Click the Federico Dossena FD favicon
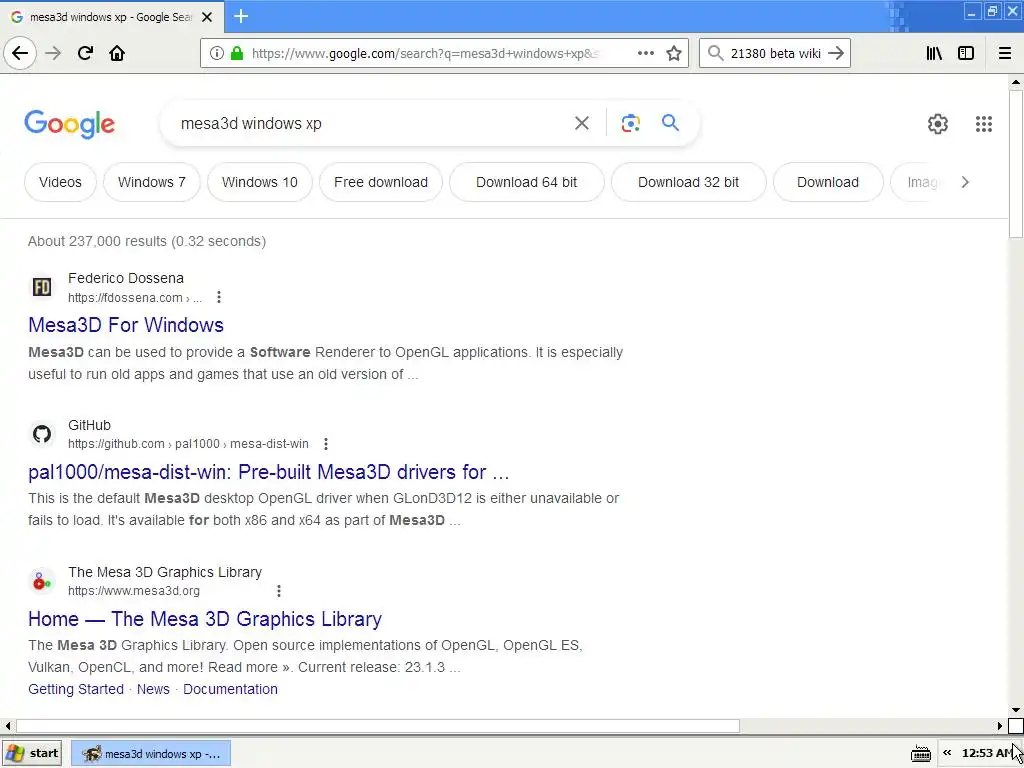The height and width of the screenshot is (768, 1024). point(42,287)
